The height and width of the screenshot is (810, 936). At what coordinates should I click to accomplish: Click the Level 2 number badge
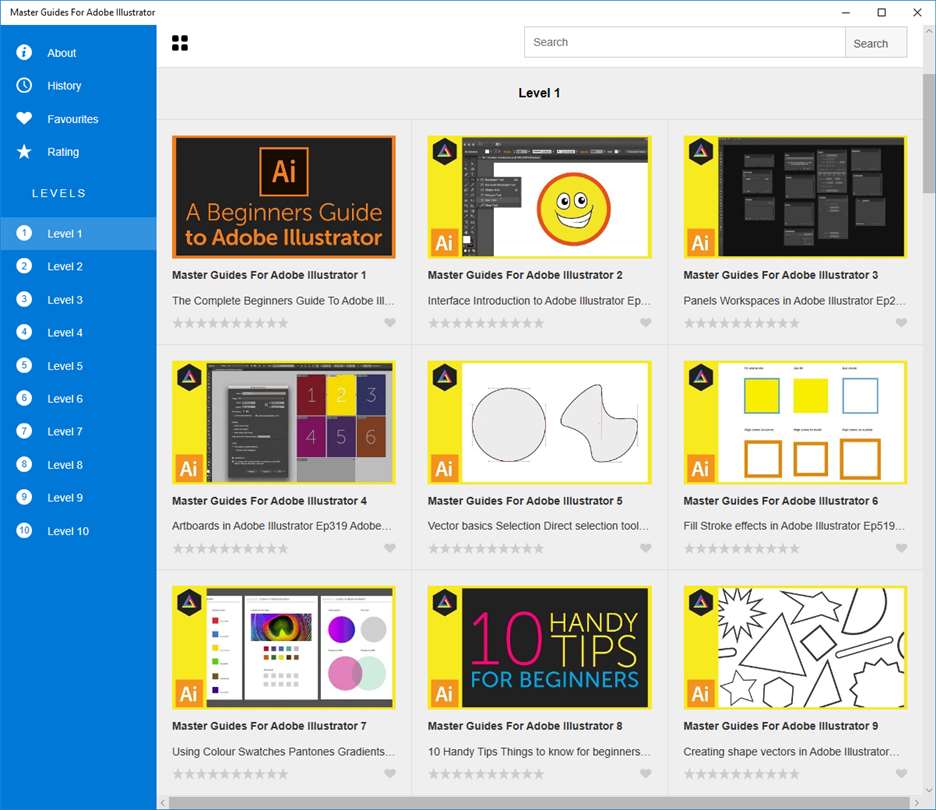(x=24, y=266)
